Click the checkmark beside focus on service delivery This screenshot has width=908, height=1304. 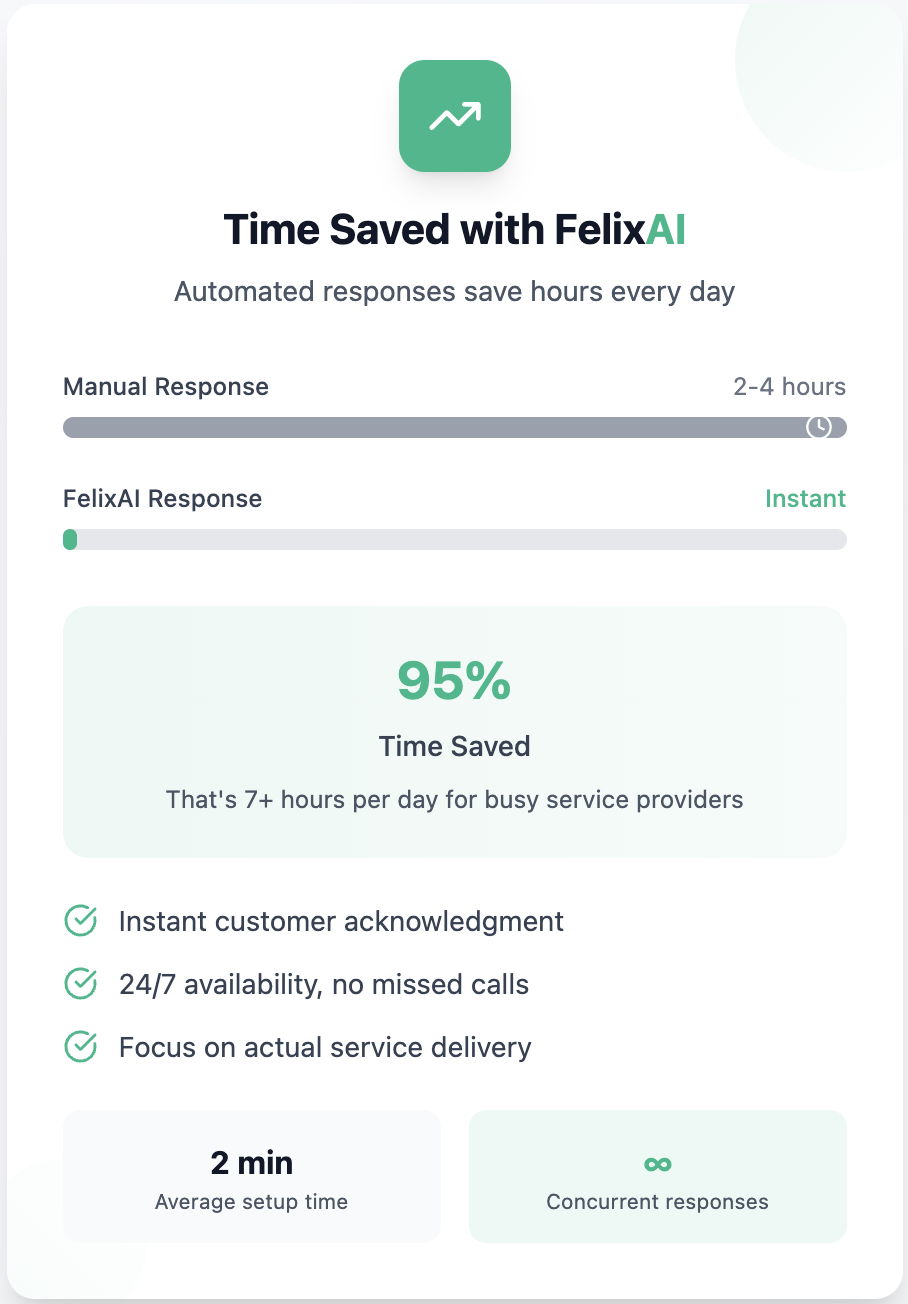point(80,1047)
